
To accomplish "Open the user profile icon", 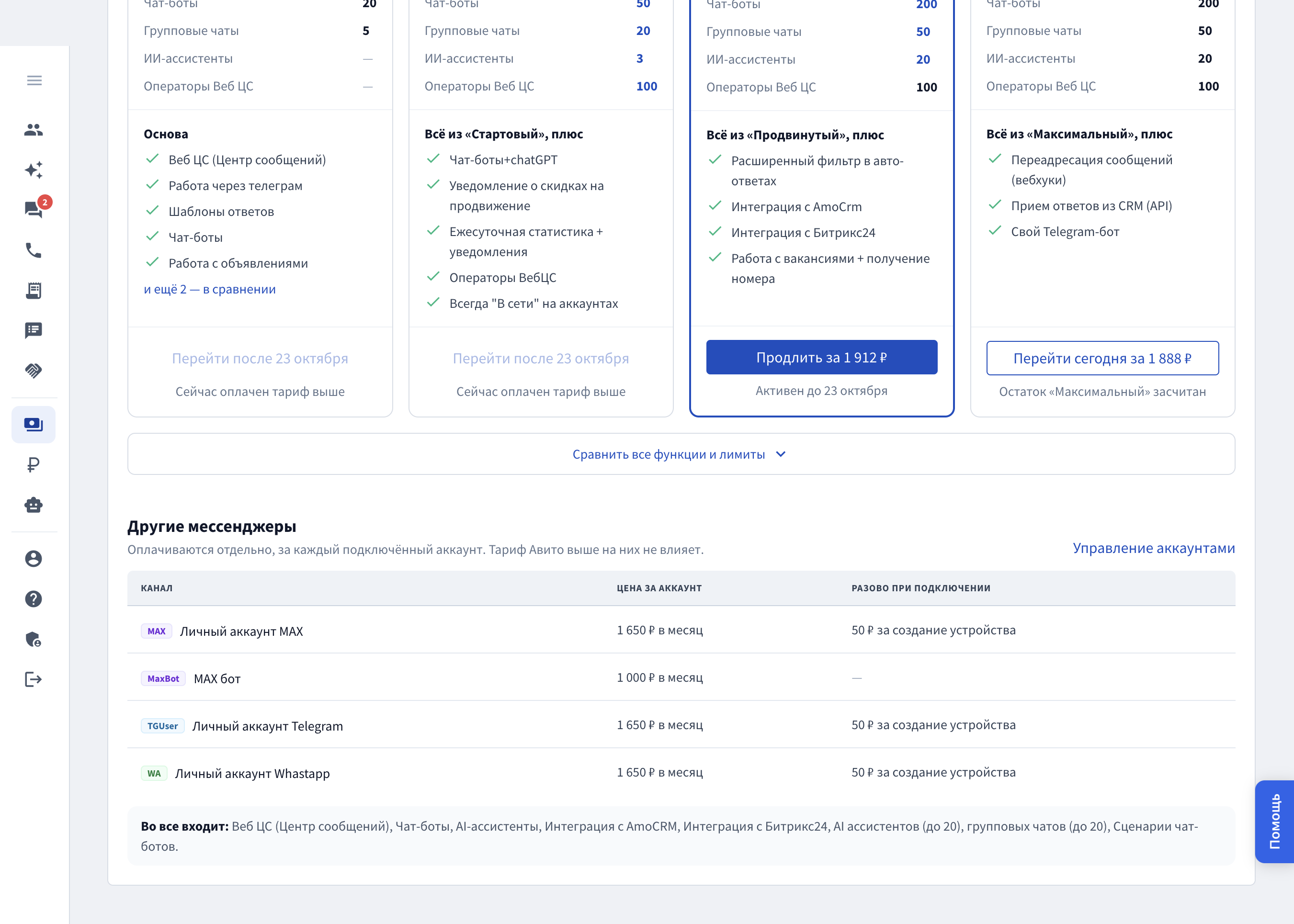I will [34, 559].
